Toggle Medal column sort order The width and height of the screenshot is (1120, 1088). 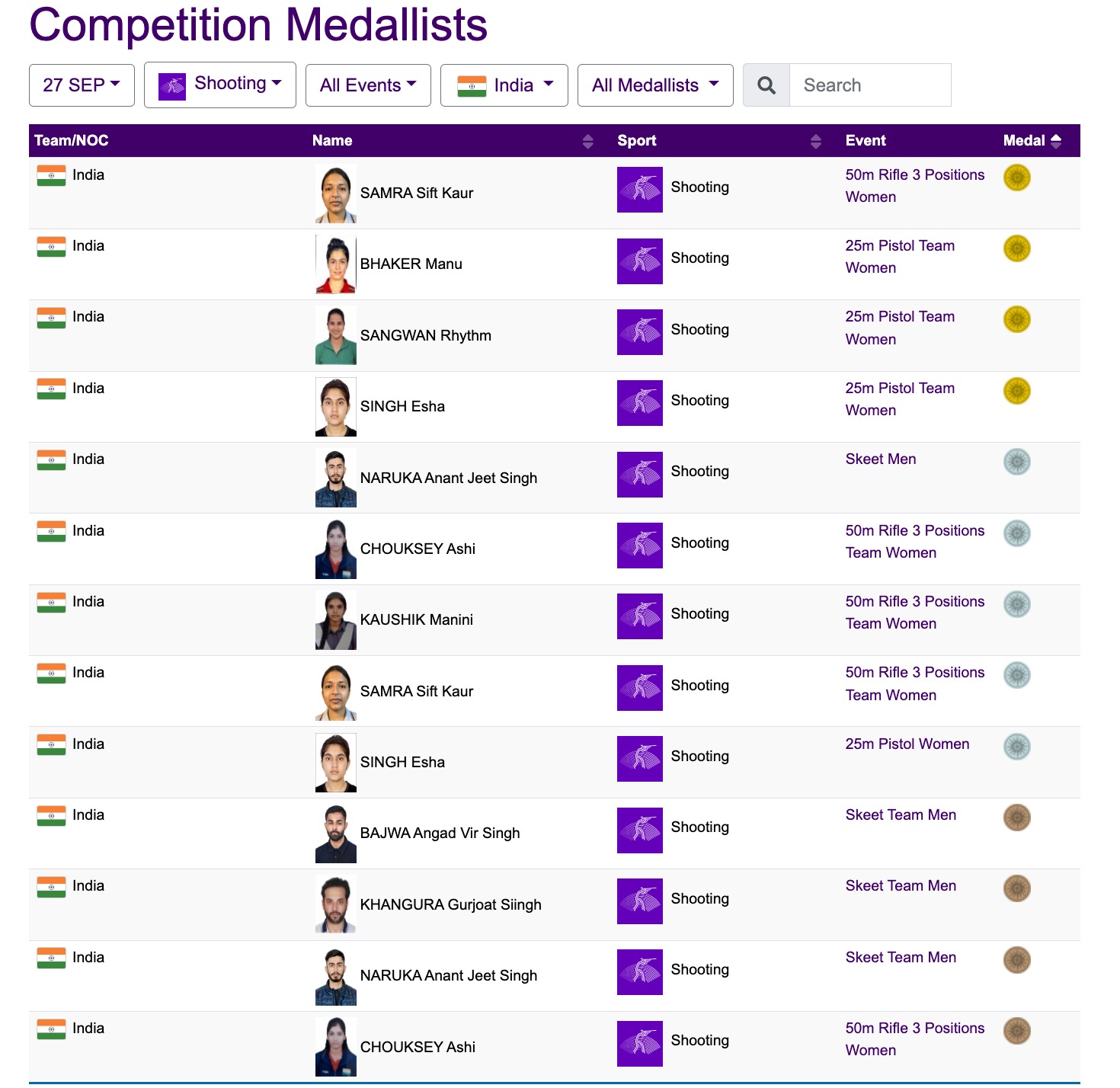pos(1055,141)
